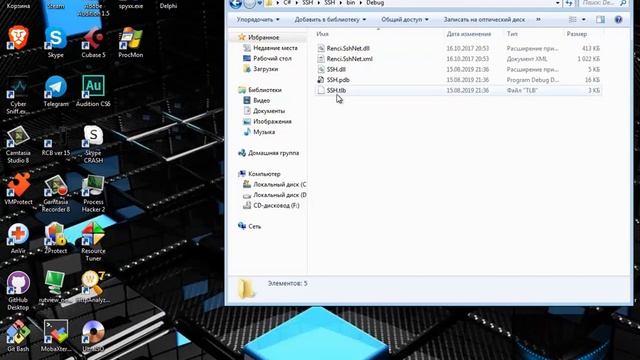Launch the blue Skype desktop shortcut

click(x=56, y=42)
